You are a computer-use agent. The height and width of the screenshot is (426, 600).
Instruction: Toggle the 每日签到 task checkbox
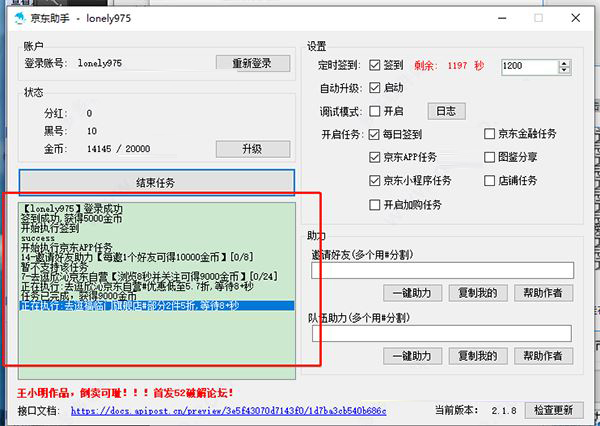pyautogui.click(x=374, y=134)
